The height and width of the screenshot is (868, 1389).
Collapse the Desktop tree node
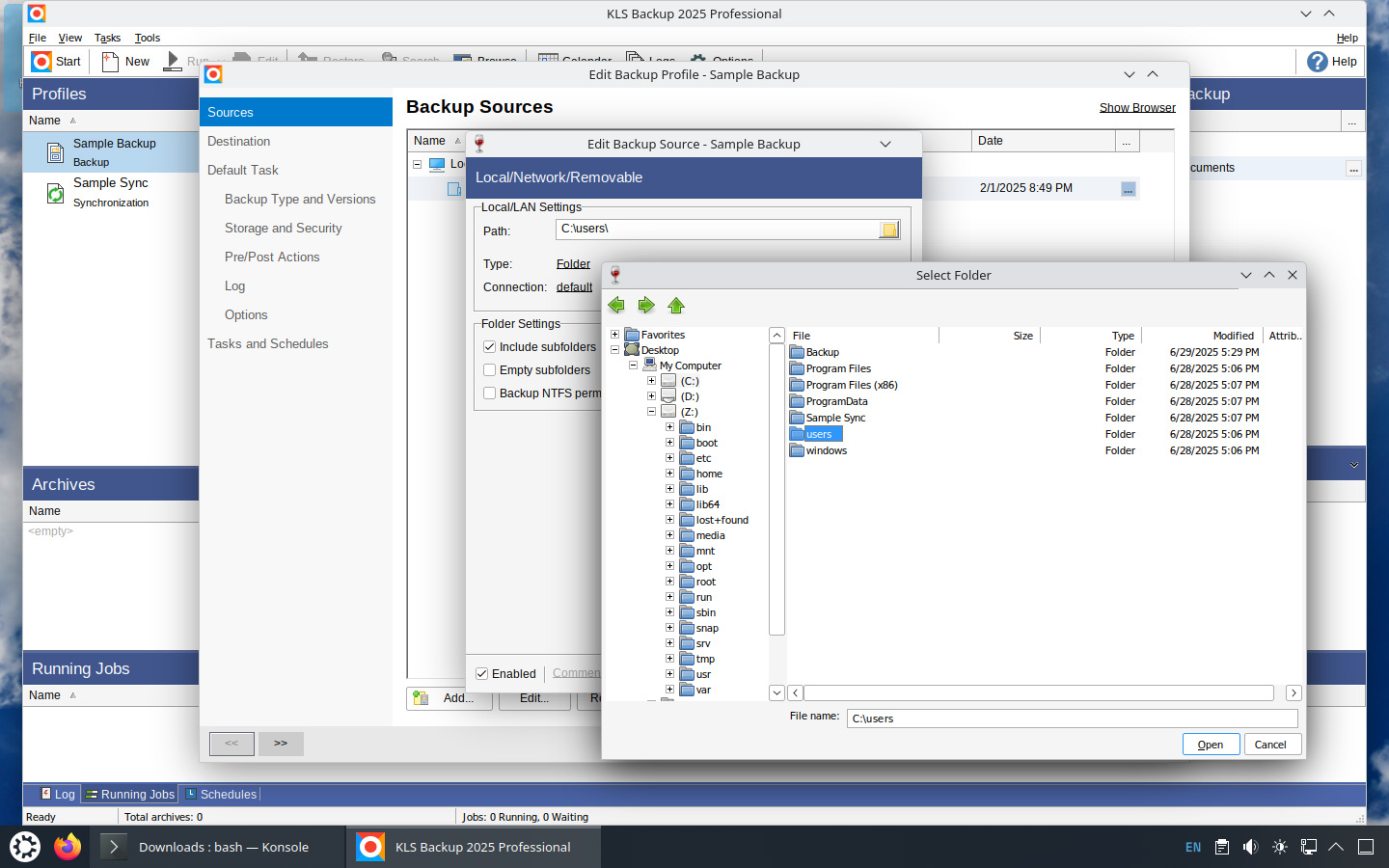click(614, 350)
